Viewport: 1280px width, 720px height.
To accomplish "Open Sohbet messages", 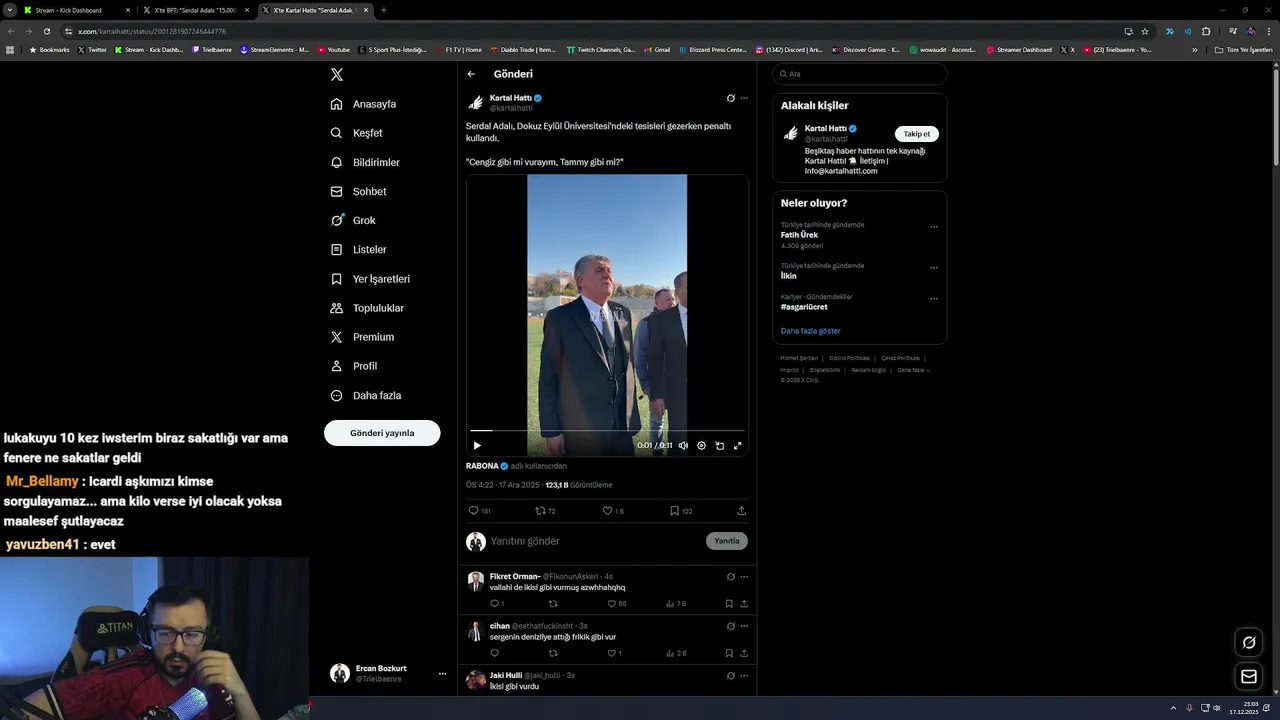I will point(358,191).
